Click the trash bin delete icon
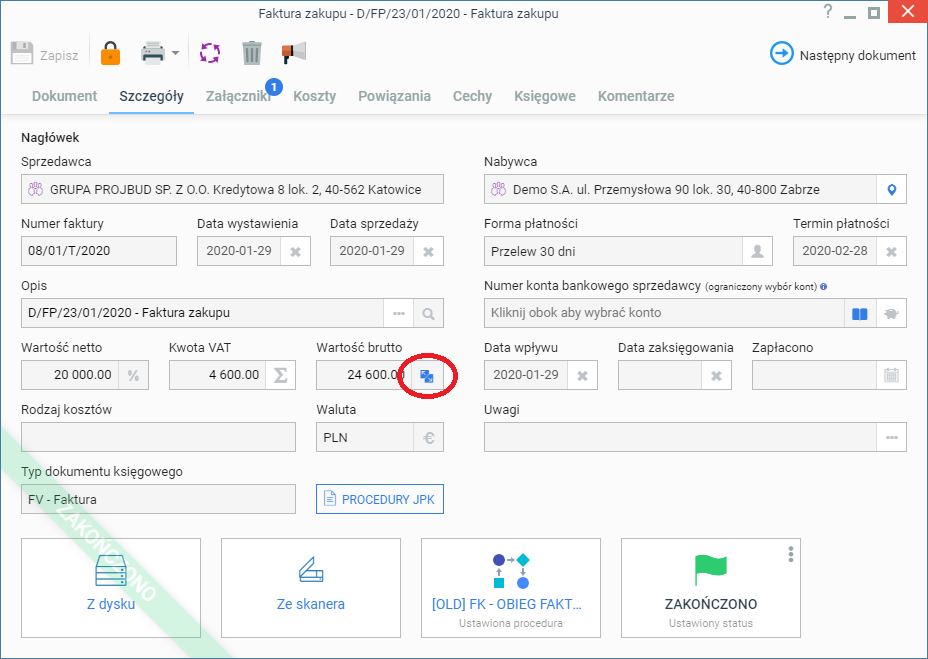This screenshot has width=928, height=659. (252, 53)
